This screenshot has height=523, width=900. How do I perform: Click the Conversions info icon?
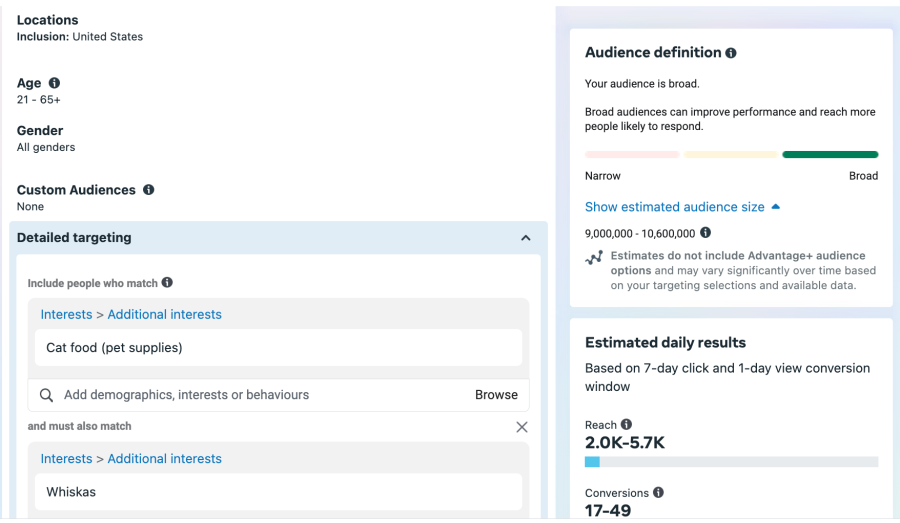click(658, 492)
